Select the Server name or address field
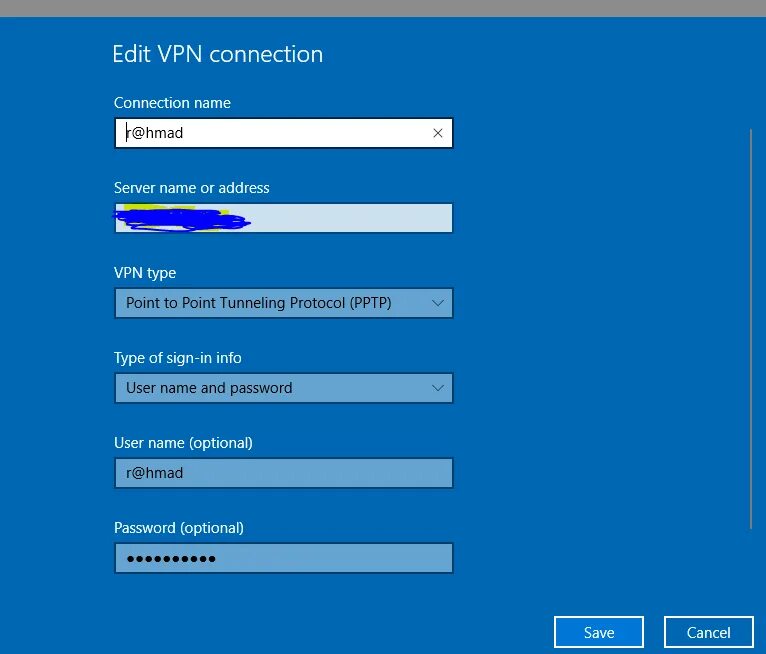Image resolution: width=766 pixels, height=654 pixels. [283, 218]
